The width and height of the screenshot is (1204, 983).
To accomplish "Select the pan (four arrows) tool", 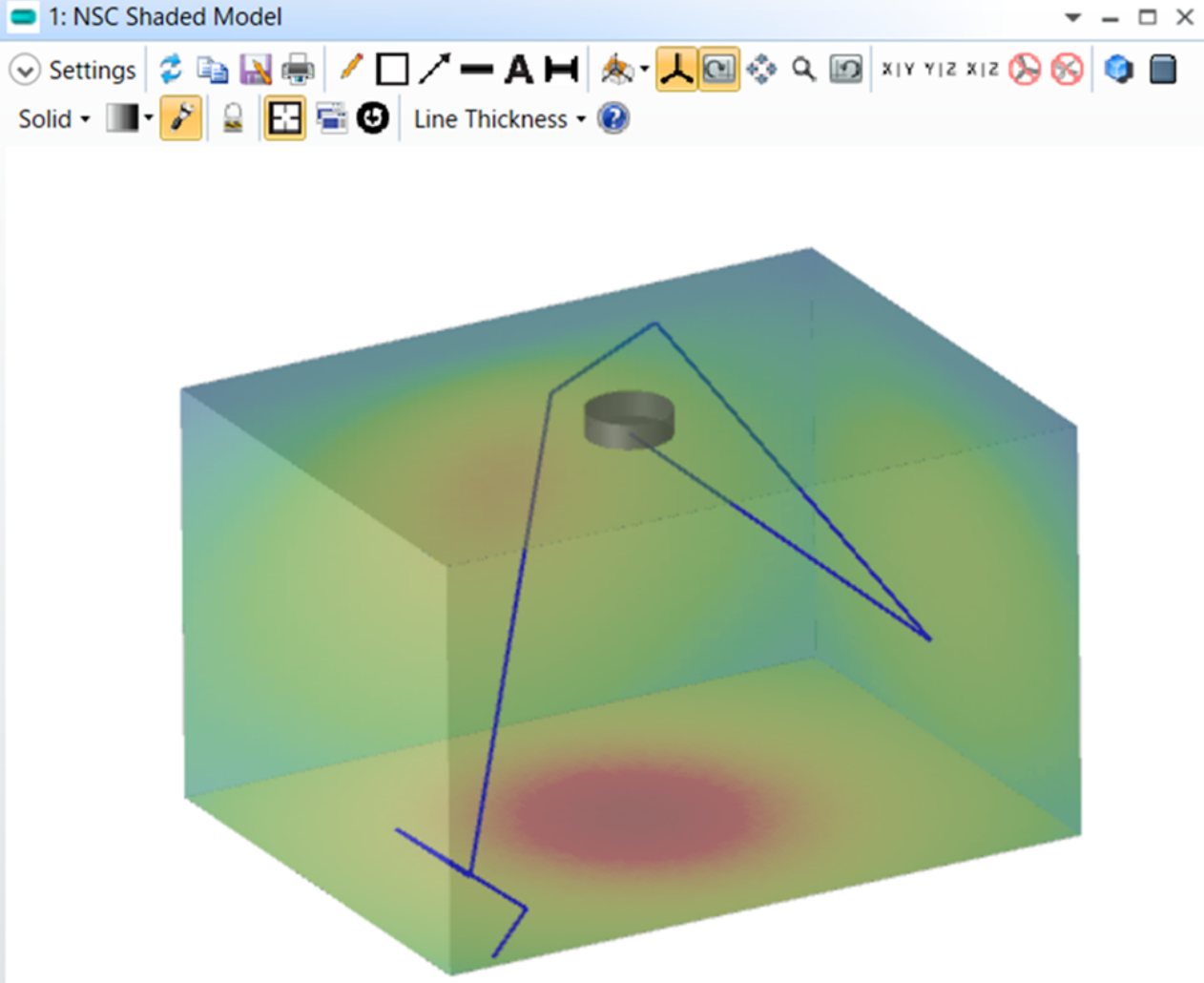I will (x=761, y=70).
